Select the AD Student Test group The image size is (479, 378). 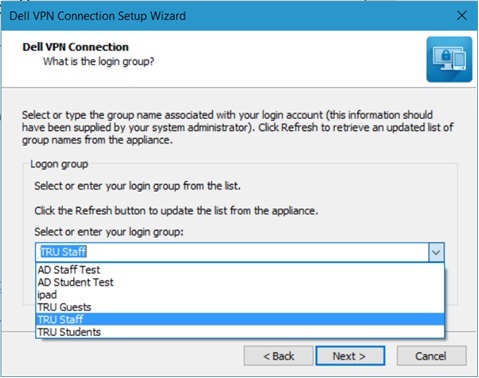coord(240,282)
